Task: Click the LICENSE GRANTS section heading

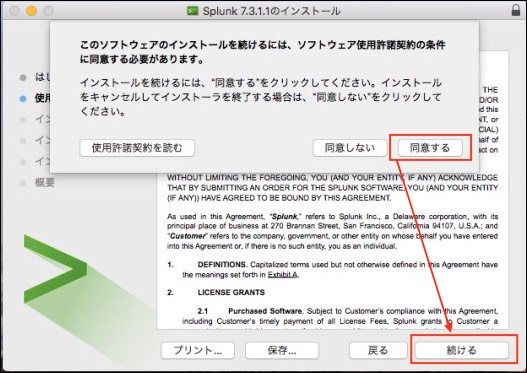Action: tap(231, 292)
